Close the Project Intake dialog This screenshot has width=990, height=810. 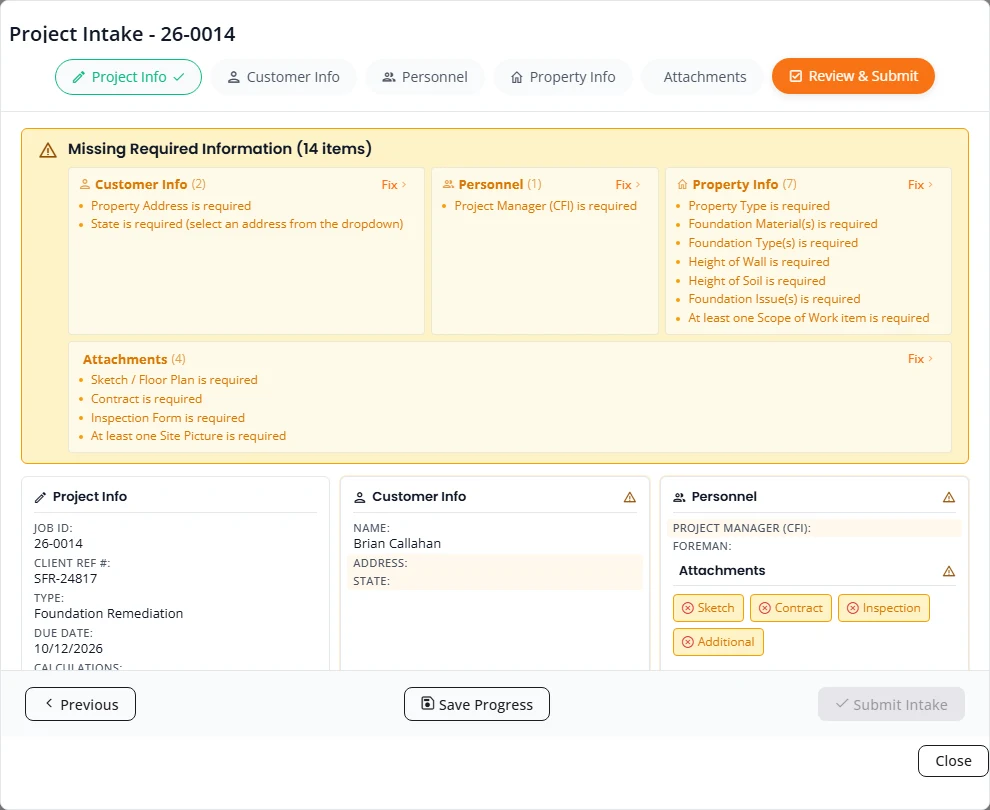pos(953,761)
